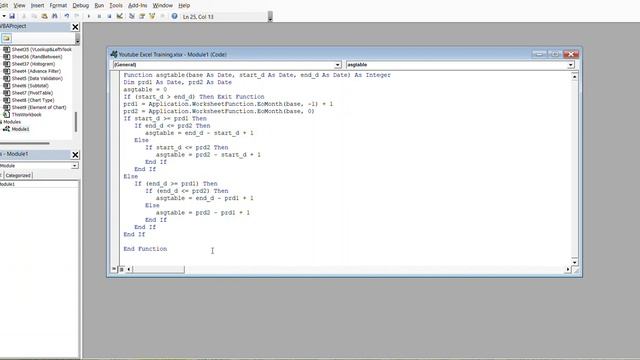
Task: Click the Add item dropdown arrow at toolbar start
Action: 4,16
